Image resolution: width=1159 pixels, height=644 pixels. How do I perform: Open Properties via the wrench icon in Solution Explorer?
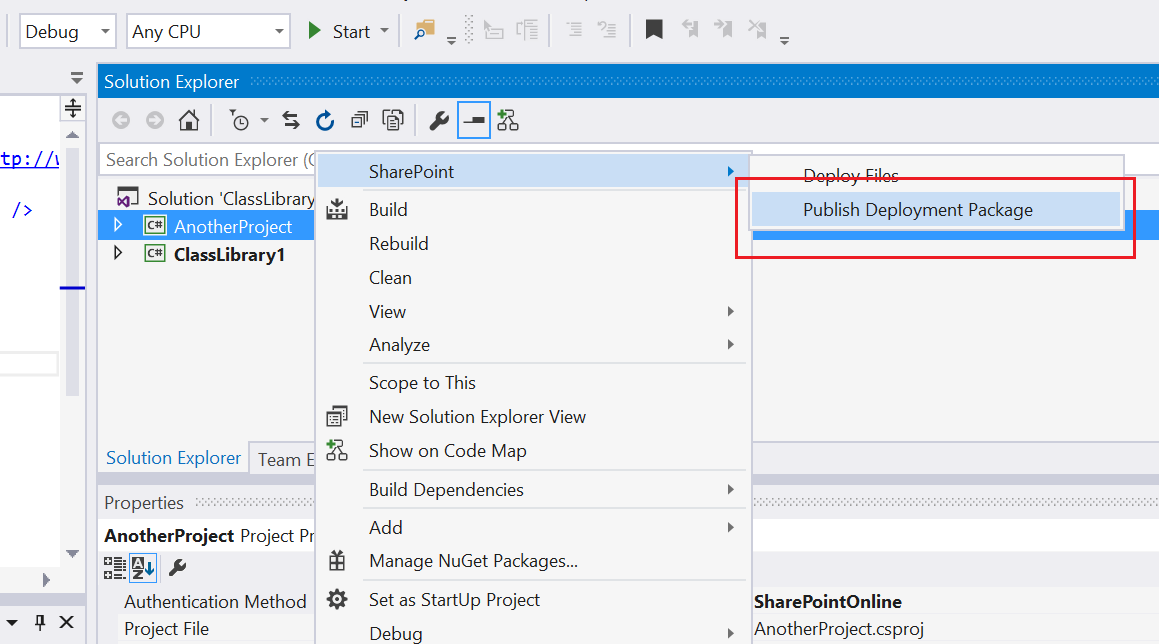(x=439, y=121)
